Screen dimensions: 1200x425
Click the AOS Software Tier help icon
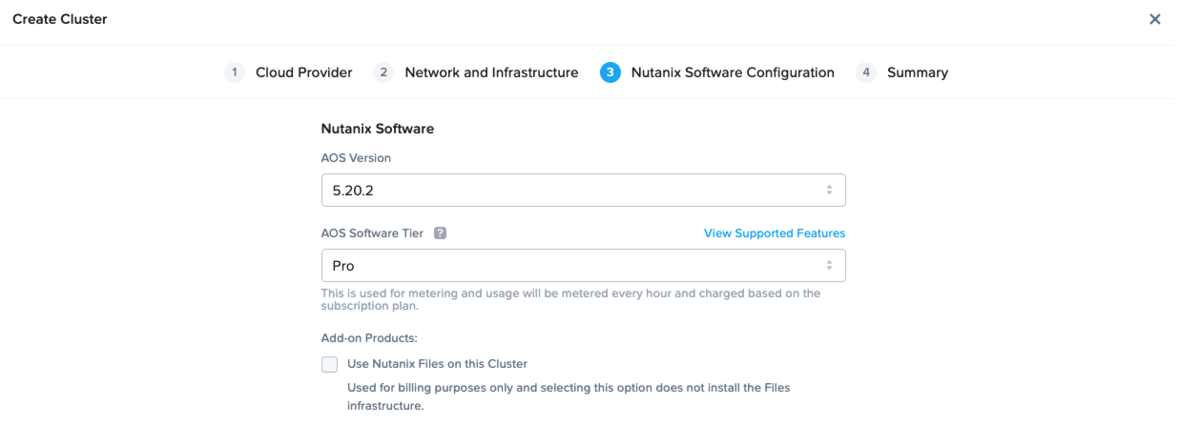pos(440,233)
